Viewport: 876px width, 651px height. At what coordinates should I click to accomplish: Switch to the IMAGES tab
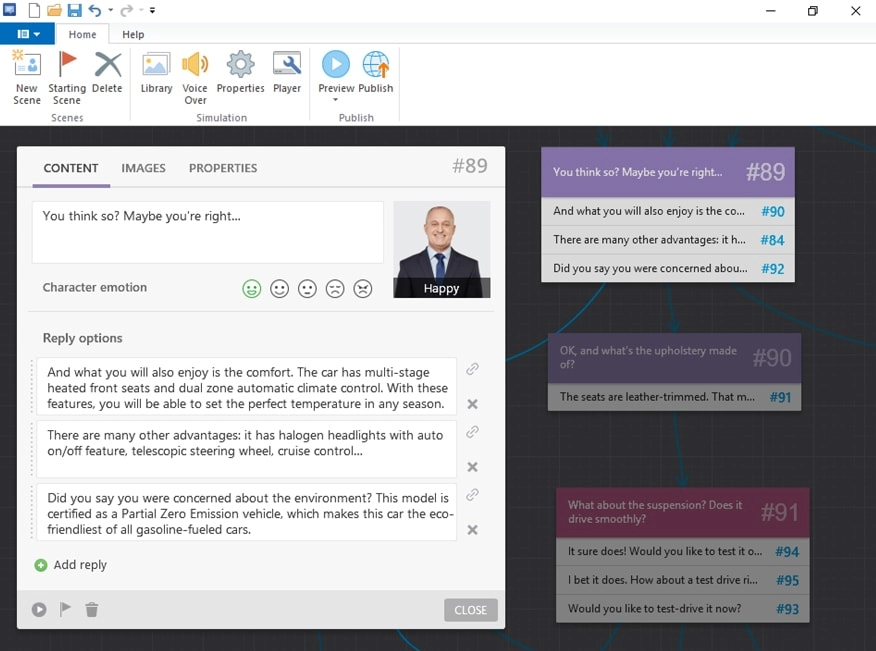[x=143, y=168]
